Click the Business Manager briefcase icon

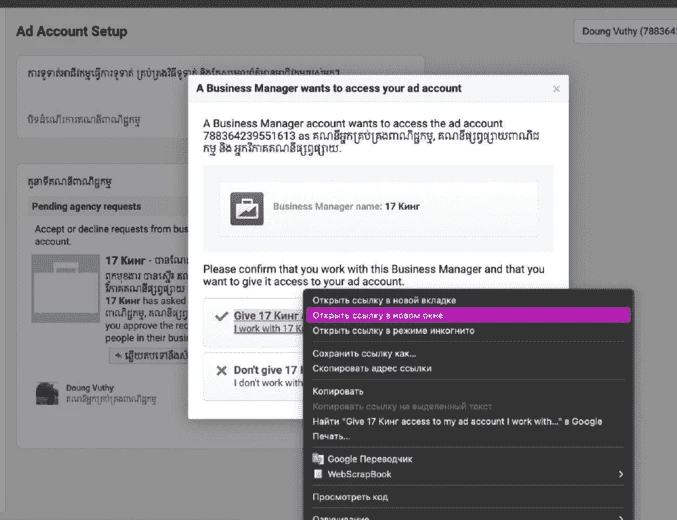[247, 209]
